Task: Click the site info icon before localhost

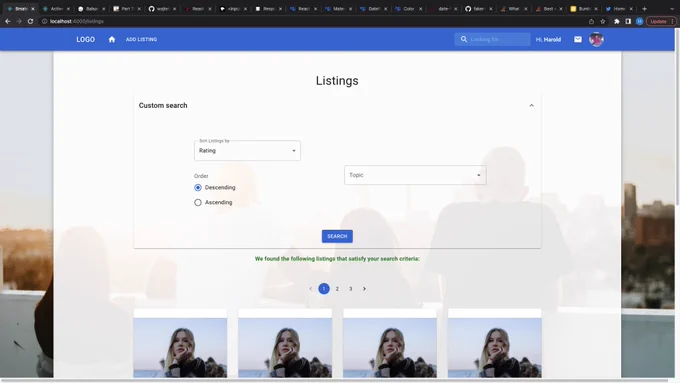Action: coord(44,21)
